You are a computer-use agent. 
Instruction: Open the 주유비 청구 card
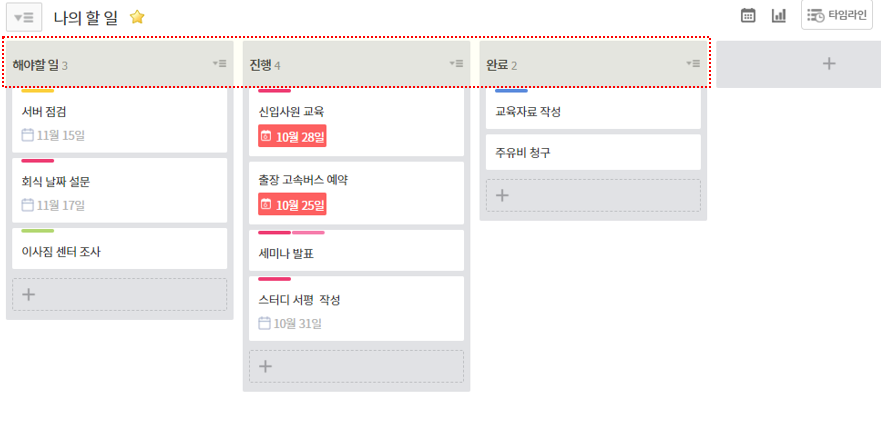point(593,153)
